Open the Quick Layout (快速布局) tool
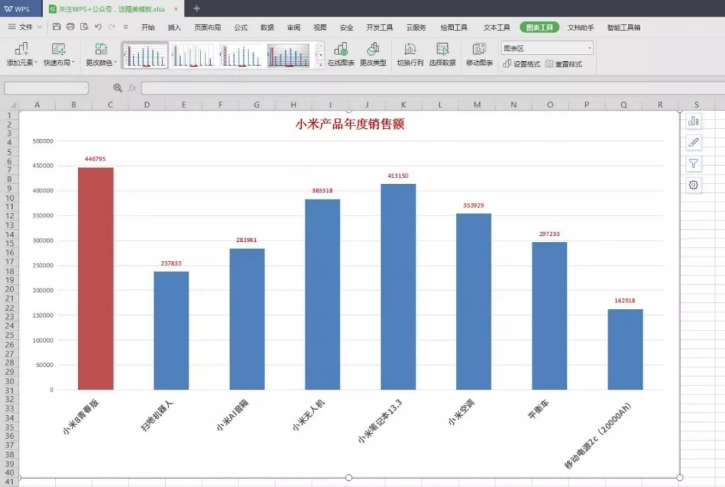The height and width of the screenshot is (487, 725). point(59,55)
